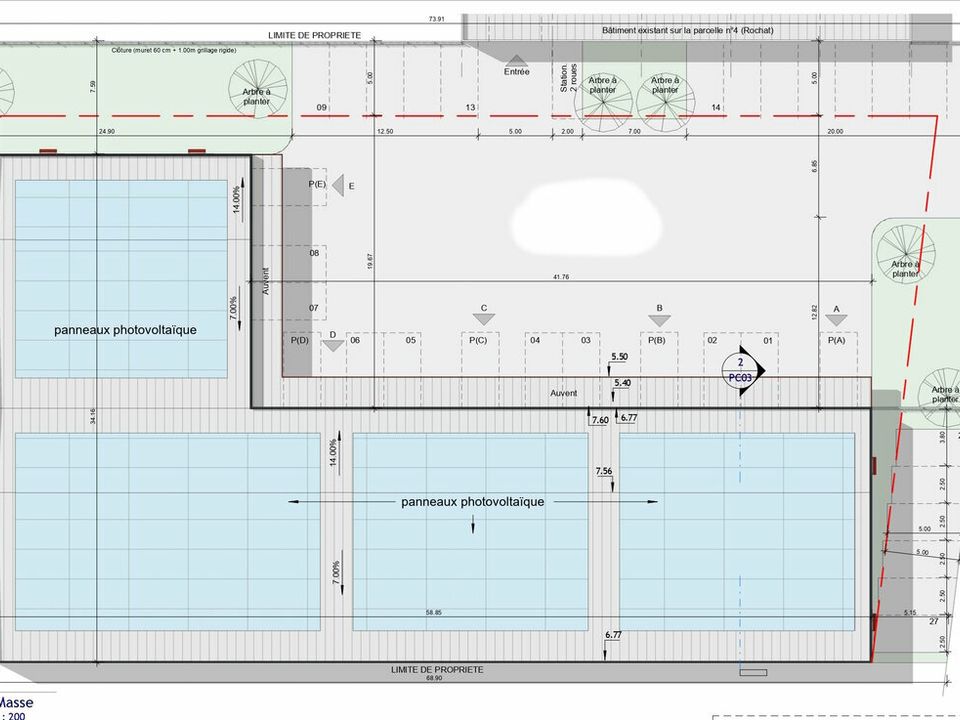Viewport: 960px width, 720px height.
Task: Click the tree symbol right of dimension 41.76
Action: point(906,254)
